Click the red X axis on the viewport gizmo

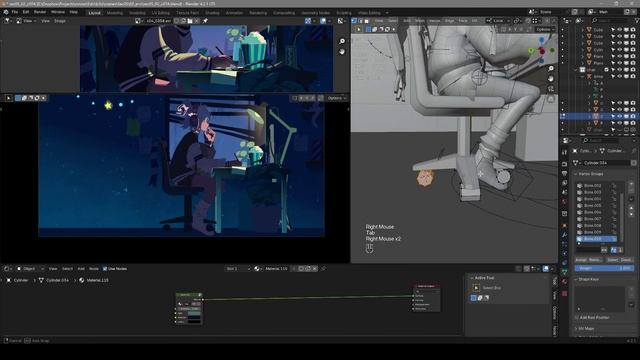pos(542,51)
